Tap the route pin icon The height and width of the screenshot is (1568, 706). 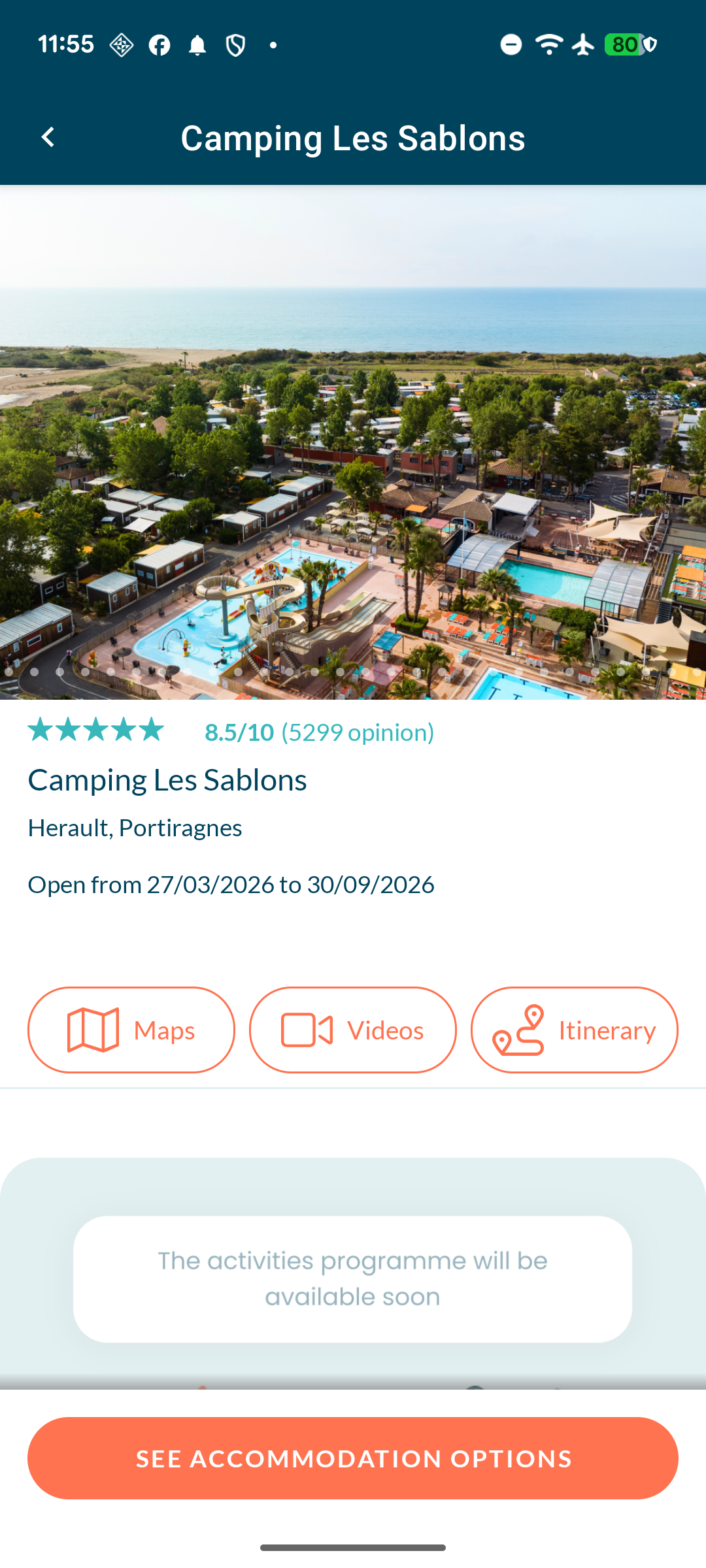coord(518,1030)
